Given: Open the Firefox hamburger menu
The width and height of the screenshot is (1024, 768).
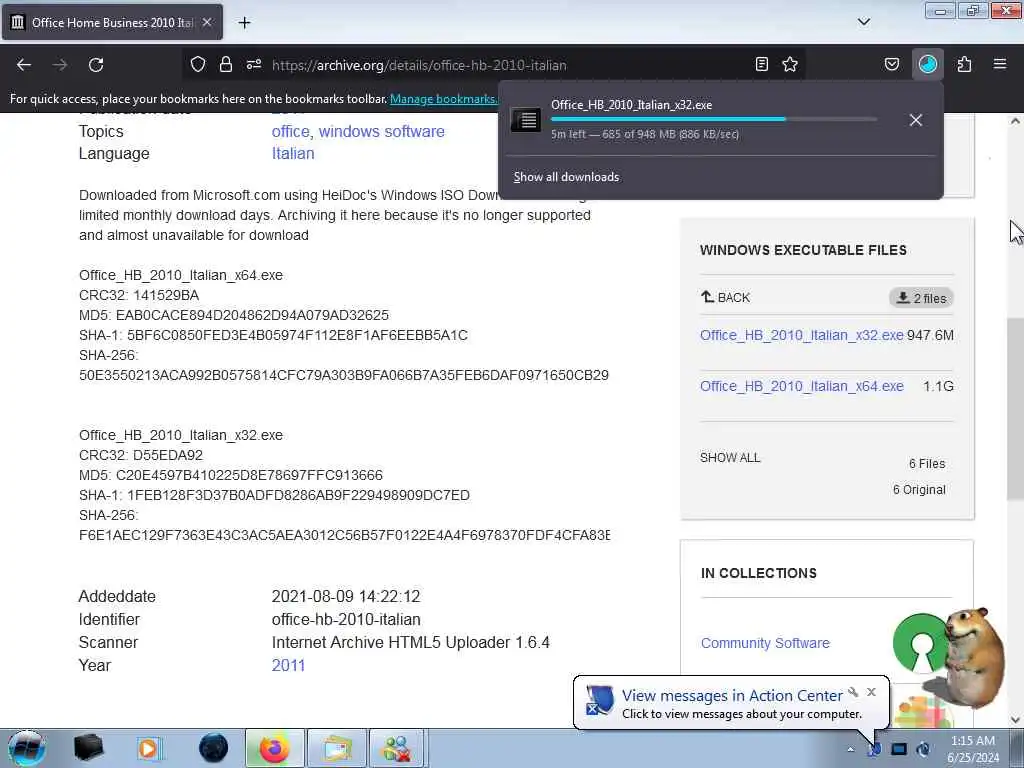Looking at the screenshot, I should tap(1000, 64).
